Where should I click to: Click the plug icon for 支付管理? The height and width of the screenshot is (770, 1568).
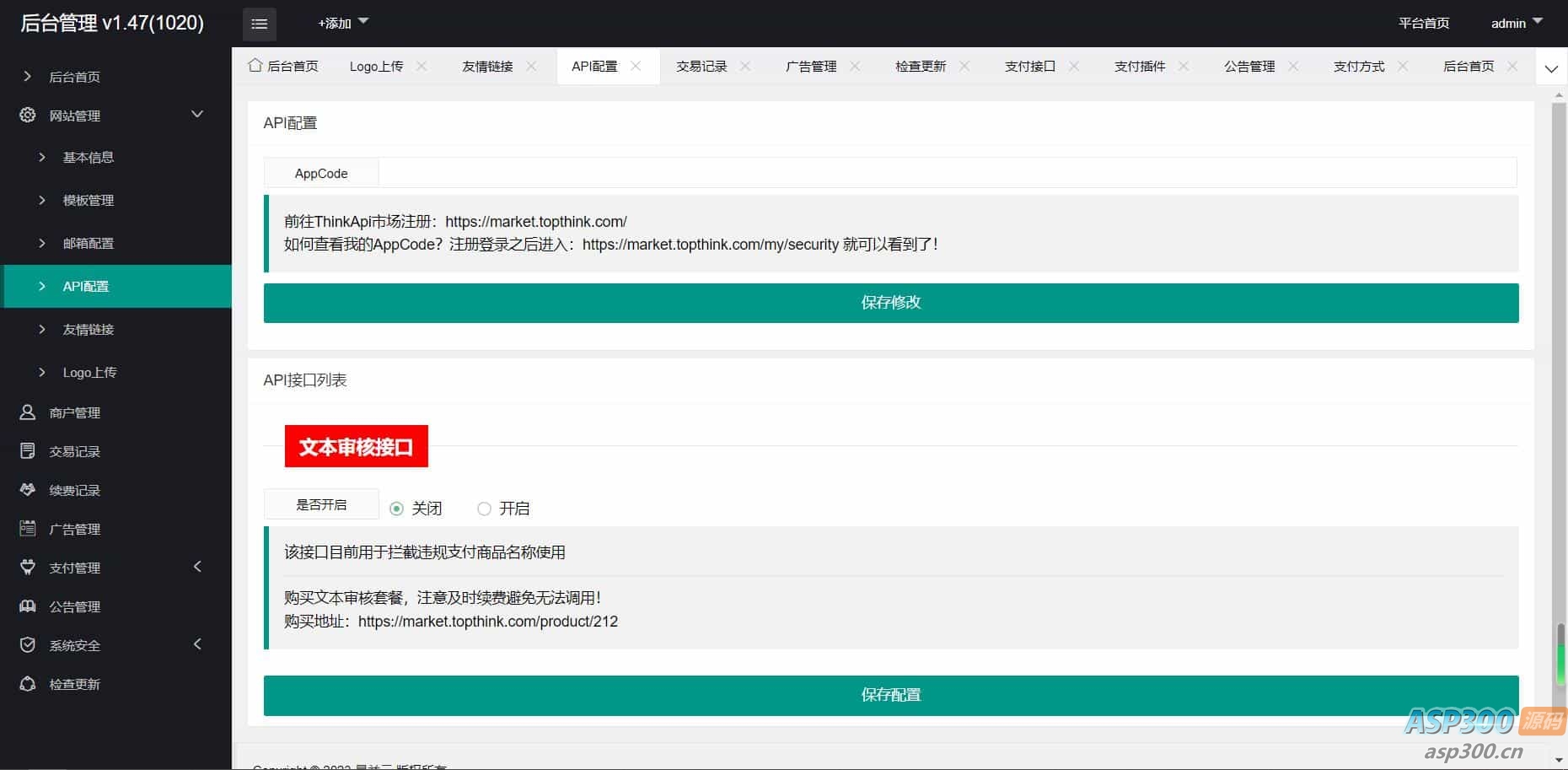(28, 568)
